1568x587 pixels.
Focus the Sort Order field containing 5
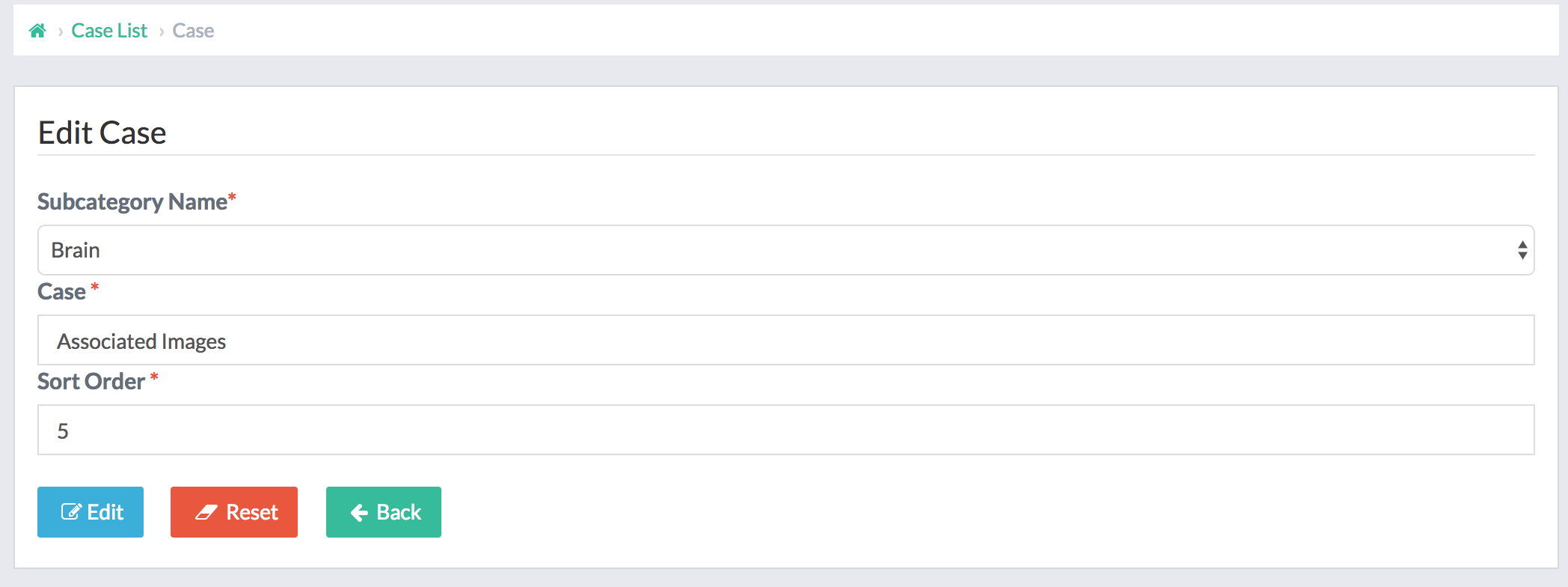pyautogui.click(x=785, y=430)
